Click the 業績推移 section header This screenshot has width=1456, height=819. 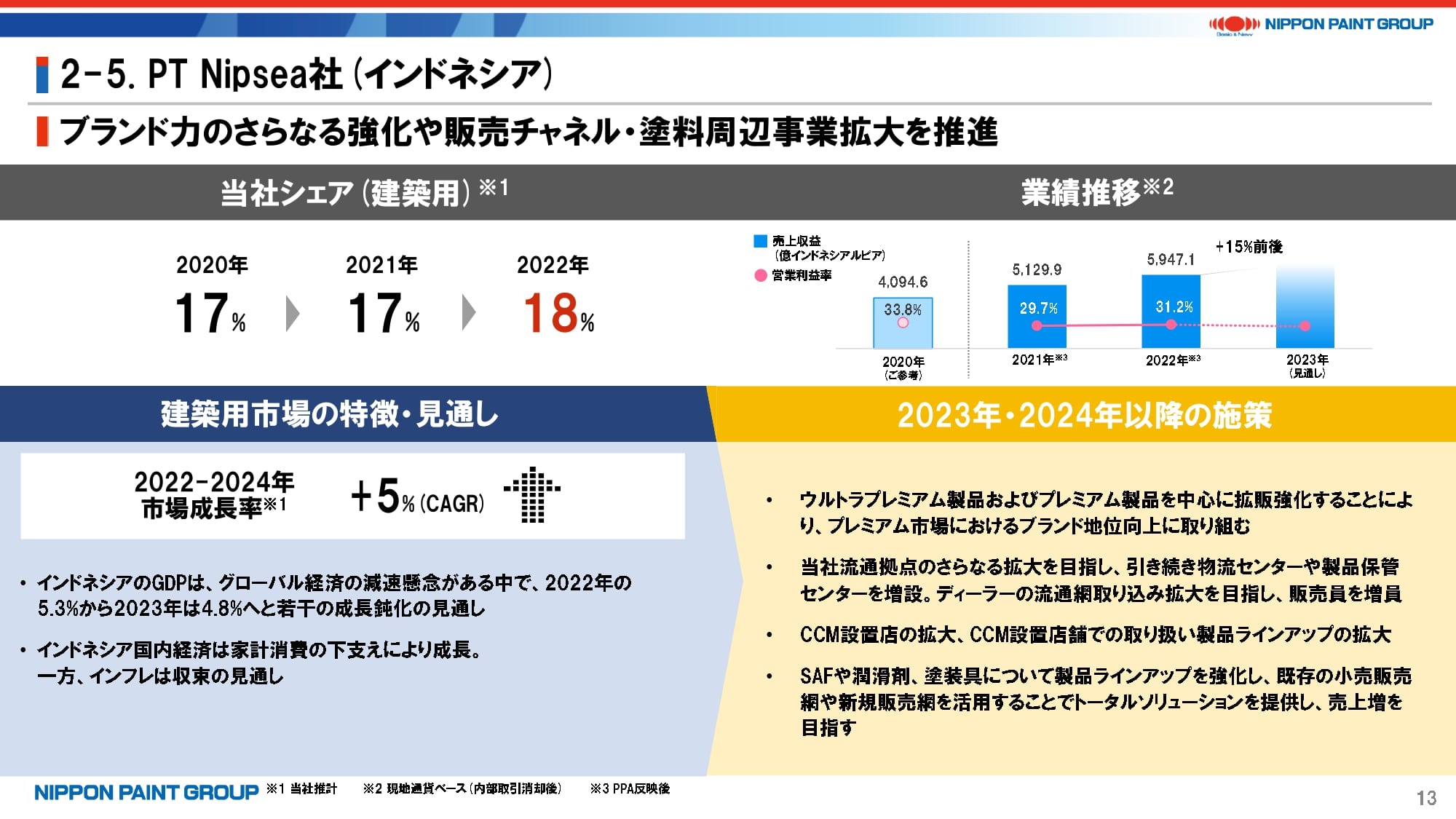tap(1096, 192)
